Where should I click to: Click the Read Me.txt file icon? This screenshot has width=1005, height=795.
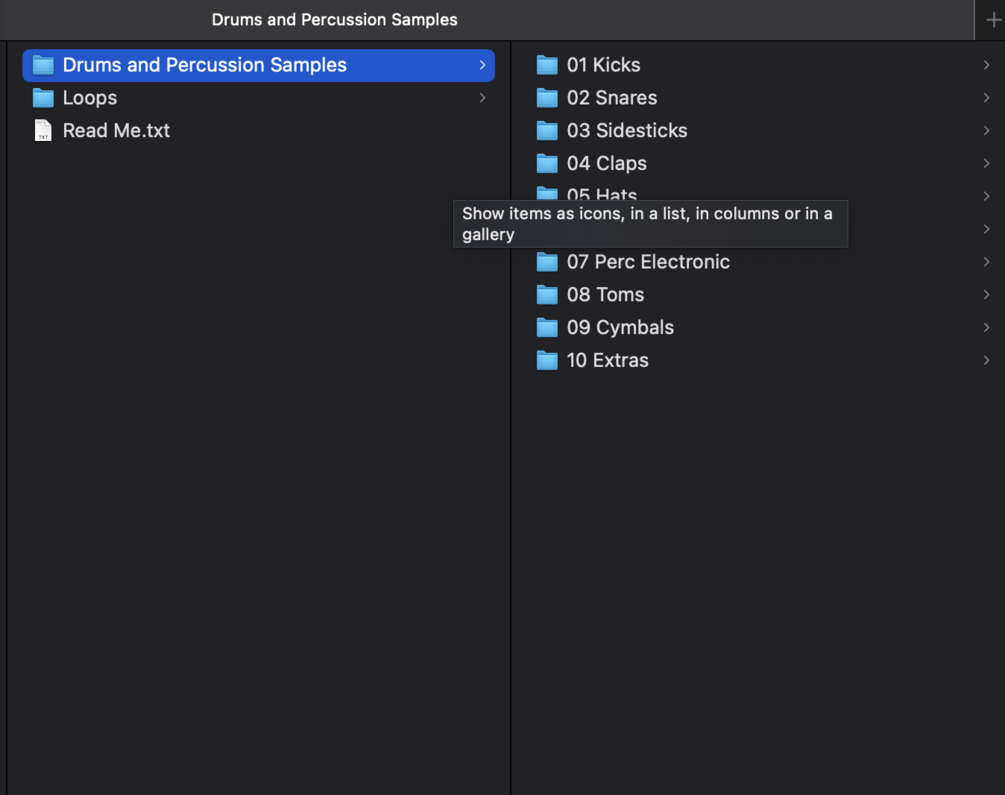point(43,131)
